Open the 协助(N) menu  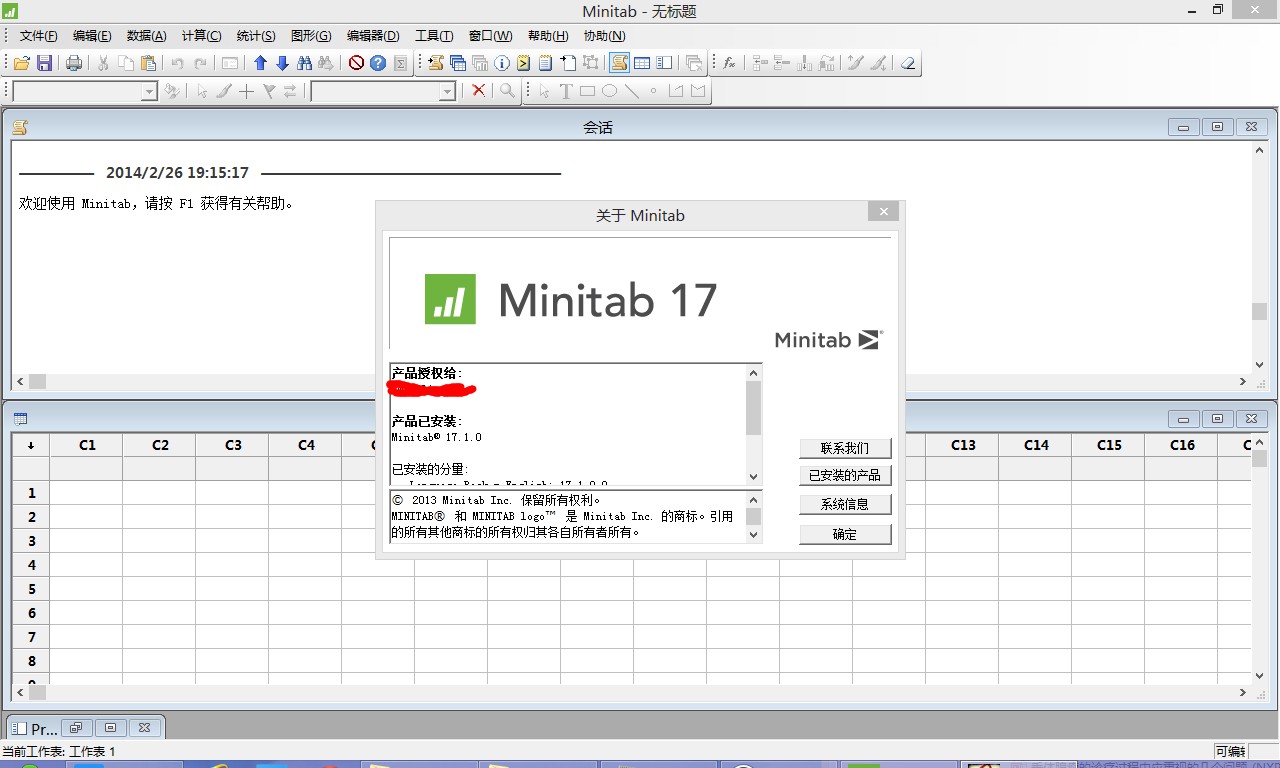604,36
